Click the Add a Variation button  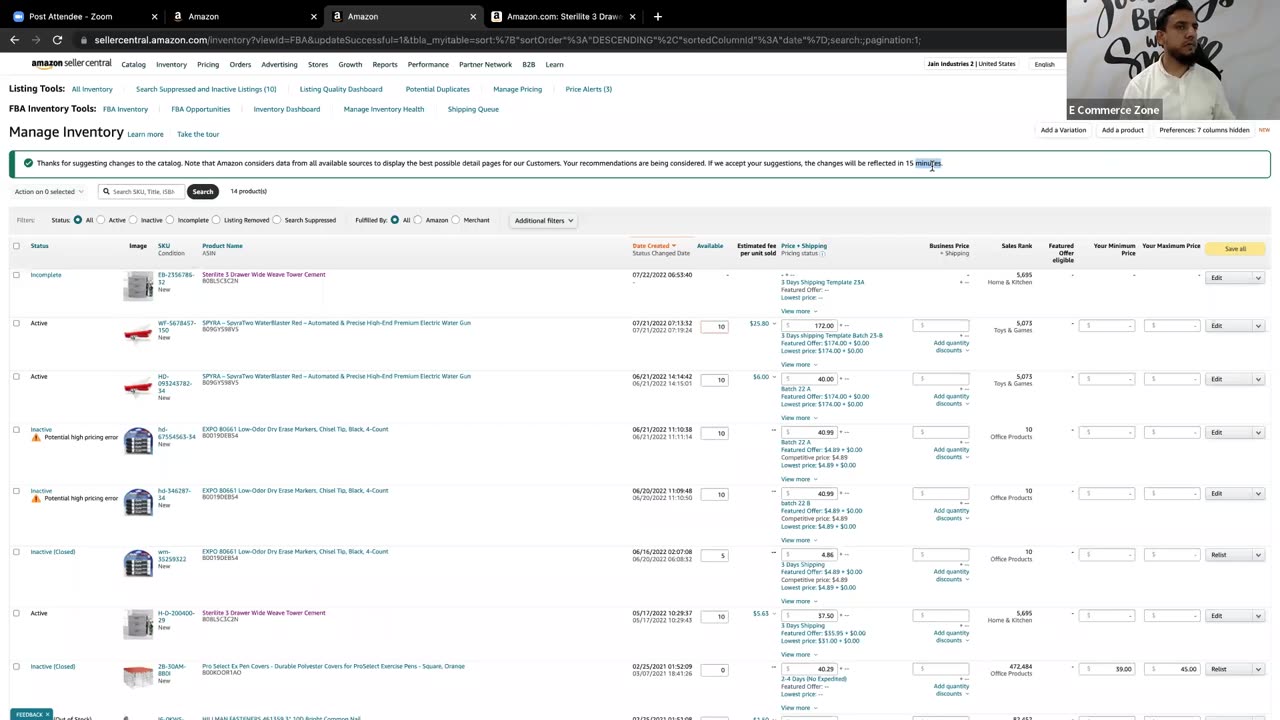click(1063, 130)
